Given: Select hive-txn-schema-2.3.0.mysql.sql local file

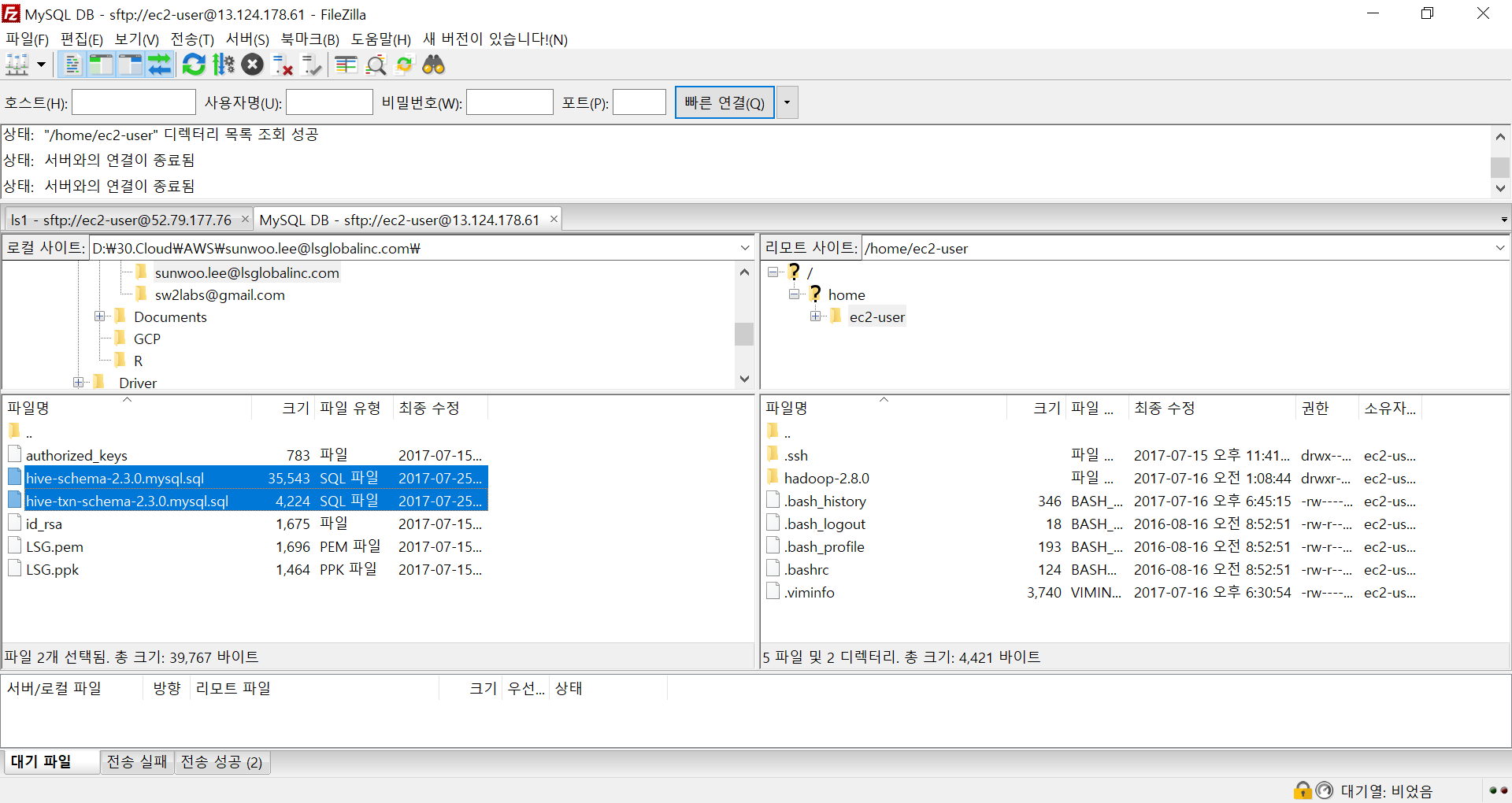Looking at the screenshot, I should pos(244,501).
